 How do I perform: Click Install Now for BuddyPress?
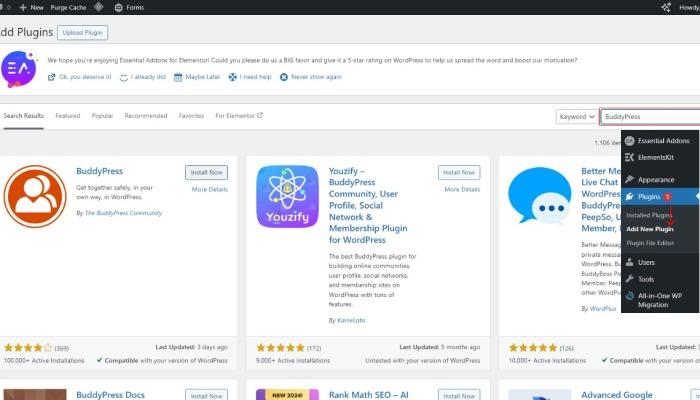click(x=206, y=172)
